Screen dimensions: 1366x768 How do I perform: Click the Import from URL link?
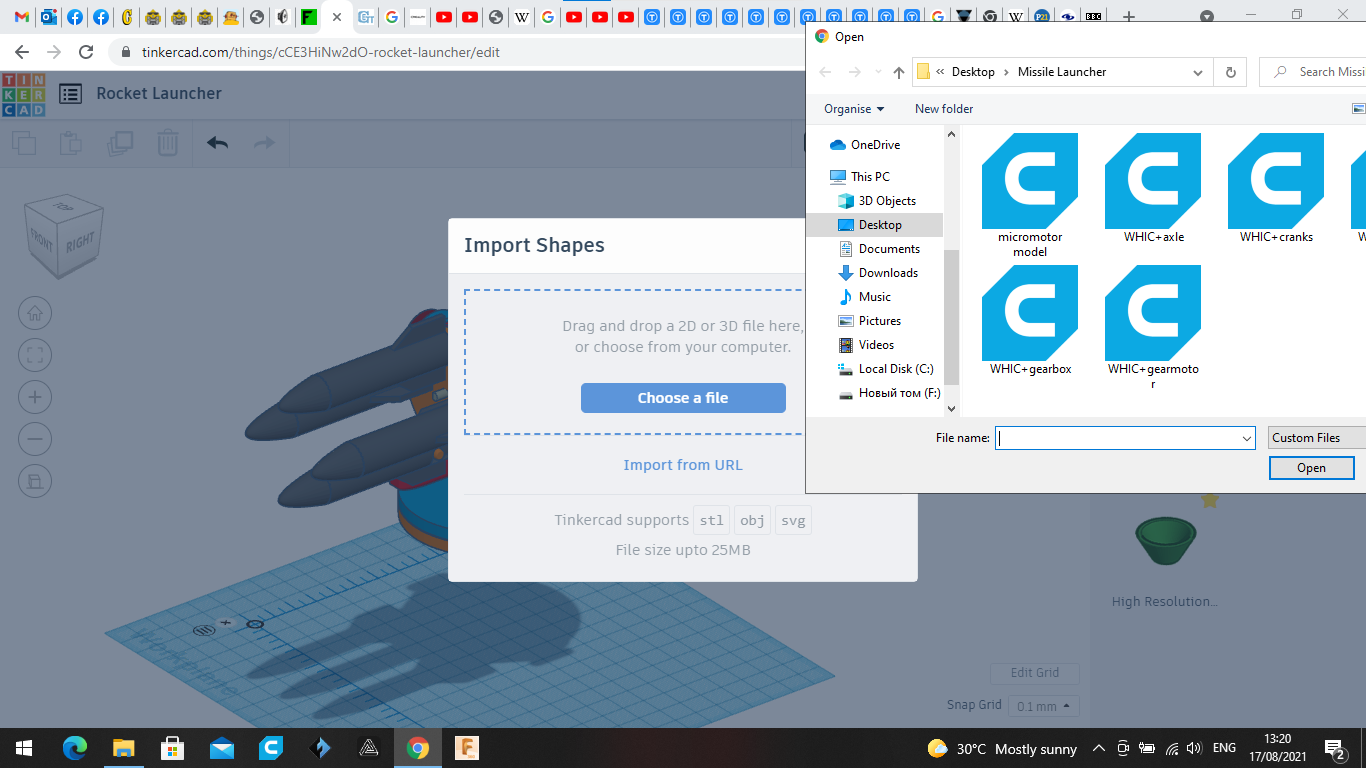point(683,465)
